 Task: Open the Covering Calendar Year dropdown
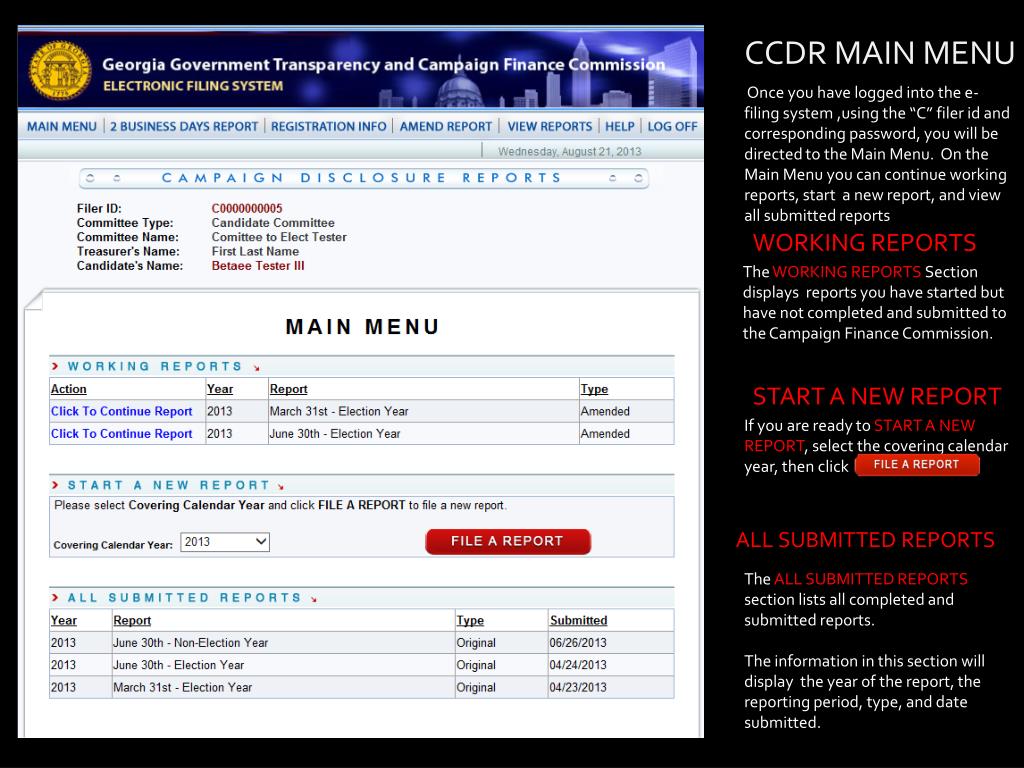pos(225,542)
